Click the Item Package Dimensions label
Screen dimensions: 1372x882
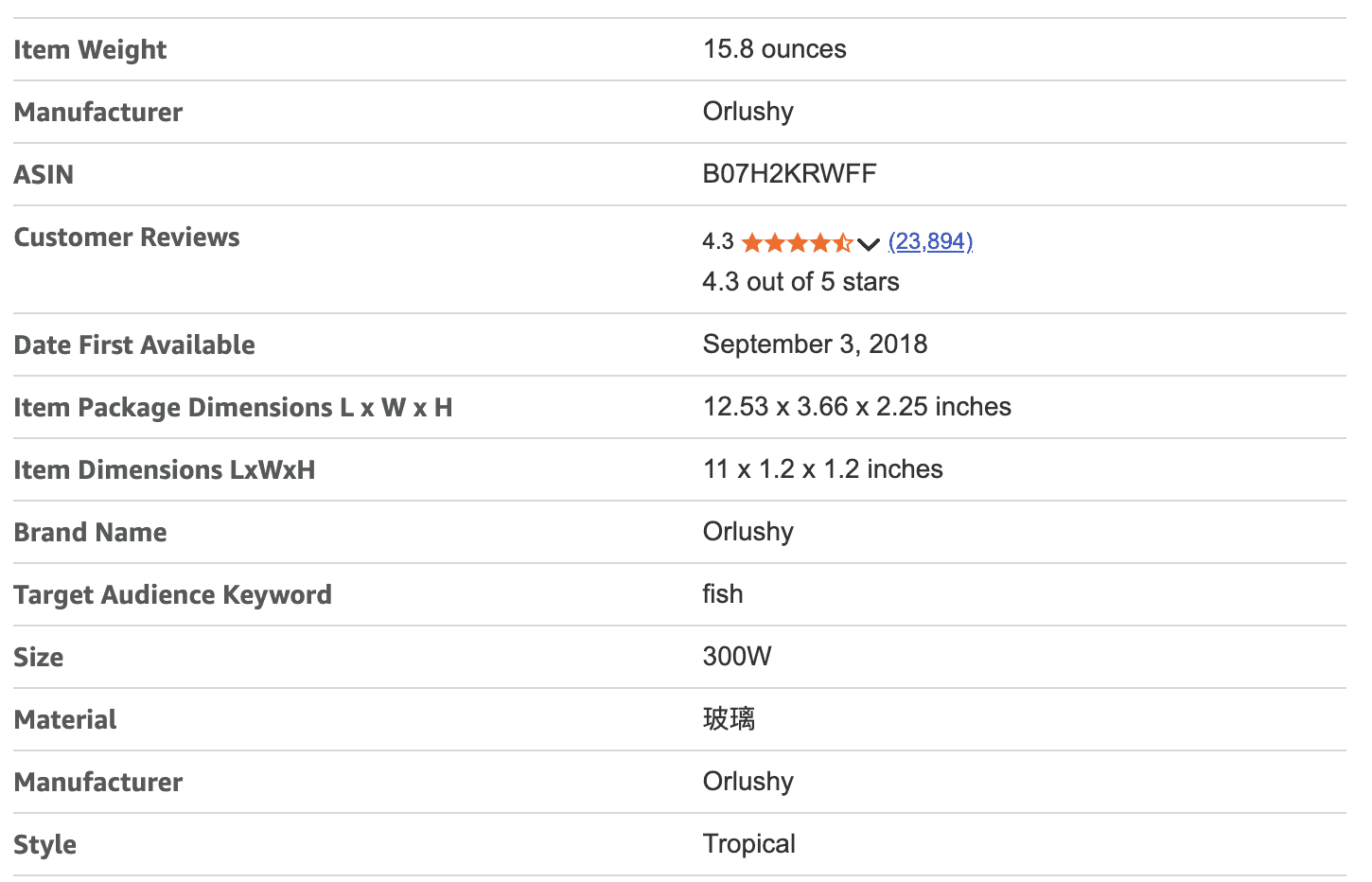coord(233,408)
